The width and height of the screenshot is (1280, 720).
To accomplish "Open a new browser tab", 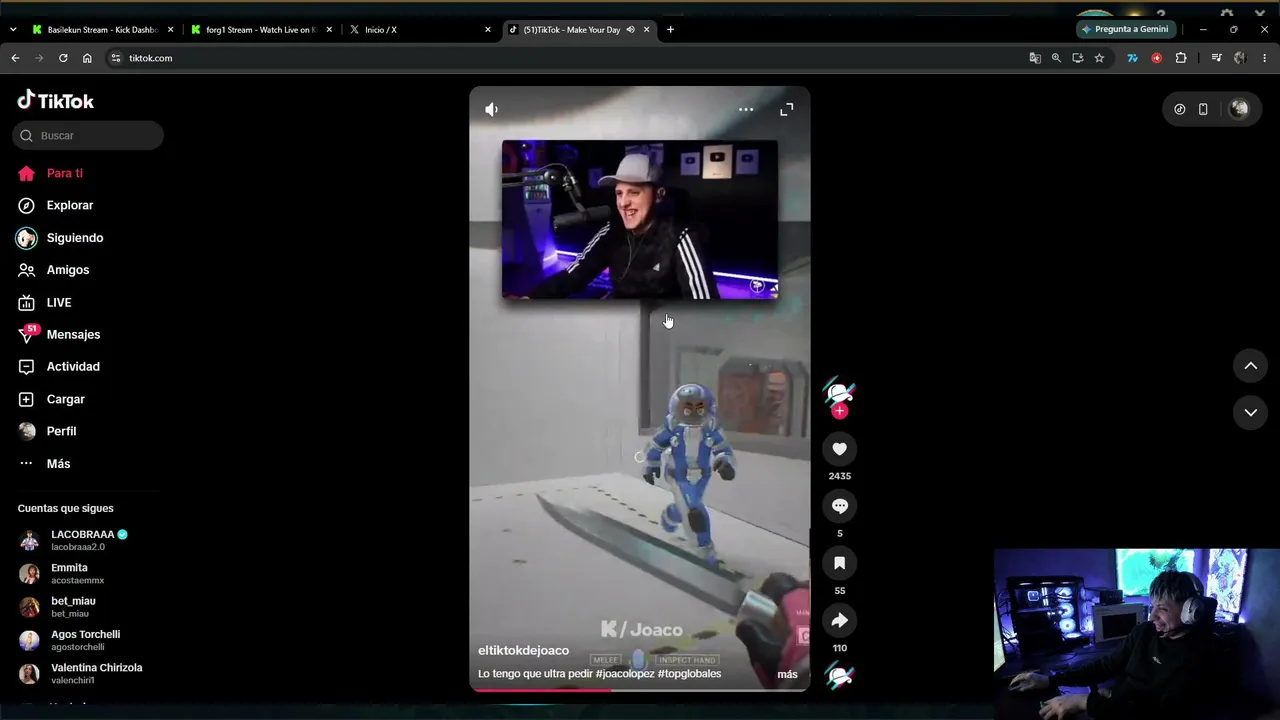I will pos(670,30).
